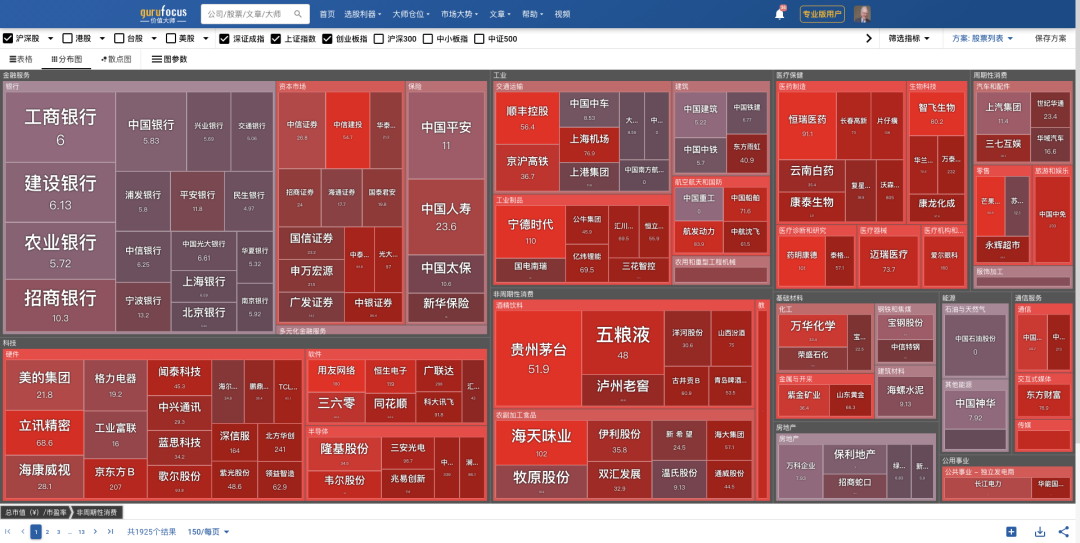Open the 筛选指标 dropdown
Viewport: 1080px width, 543px height.
[908, 39]
